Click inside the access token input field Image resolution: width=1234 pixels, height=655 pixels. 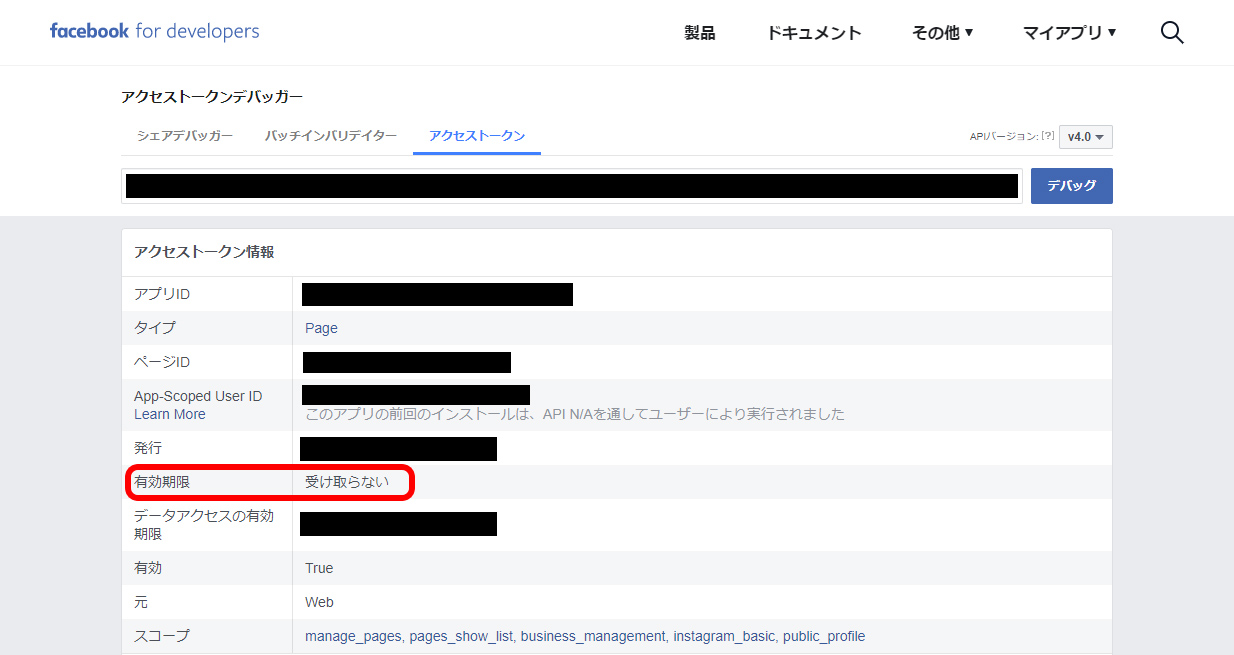(570, 186)
